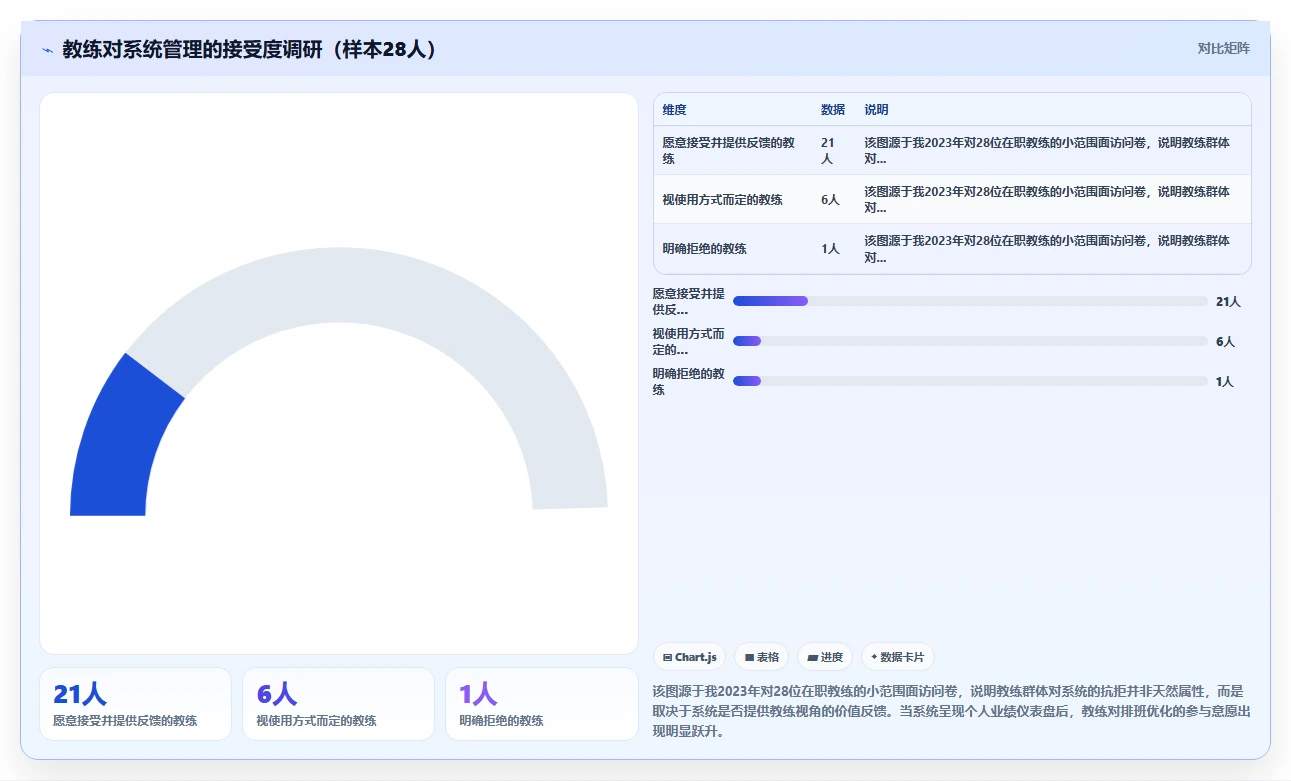Viewport: 1291px width, 781px height.
Task: Click the 愿意接受并提供反... progress label
Action: tap(688, 301)
